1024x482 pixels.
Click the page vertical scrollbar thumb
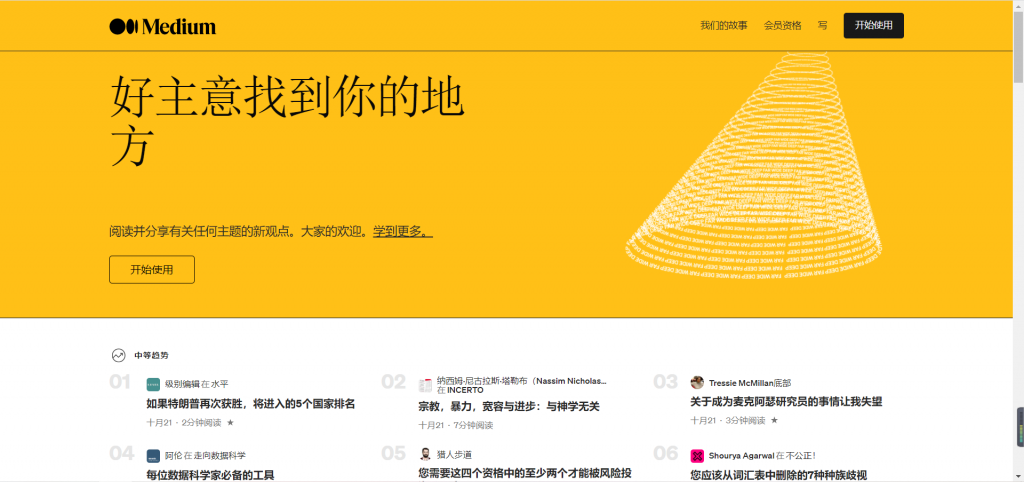[x=1018, y=46]
